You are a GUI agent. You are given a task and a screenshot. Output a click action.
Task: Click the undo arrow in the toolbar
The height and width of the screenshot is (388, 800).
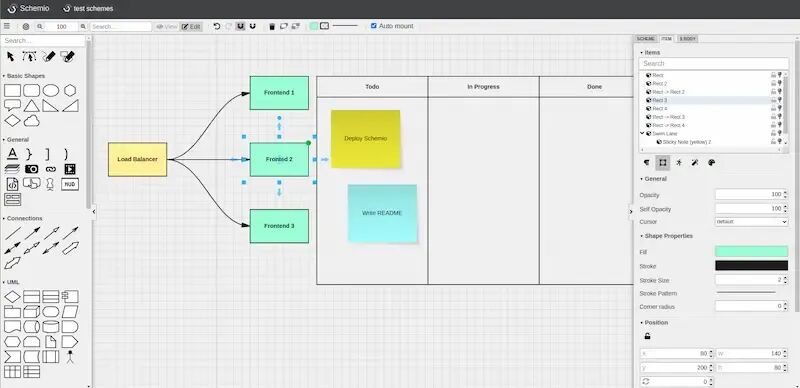[x=217, y=26]
